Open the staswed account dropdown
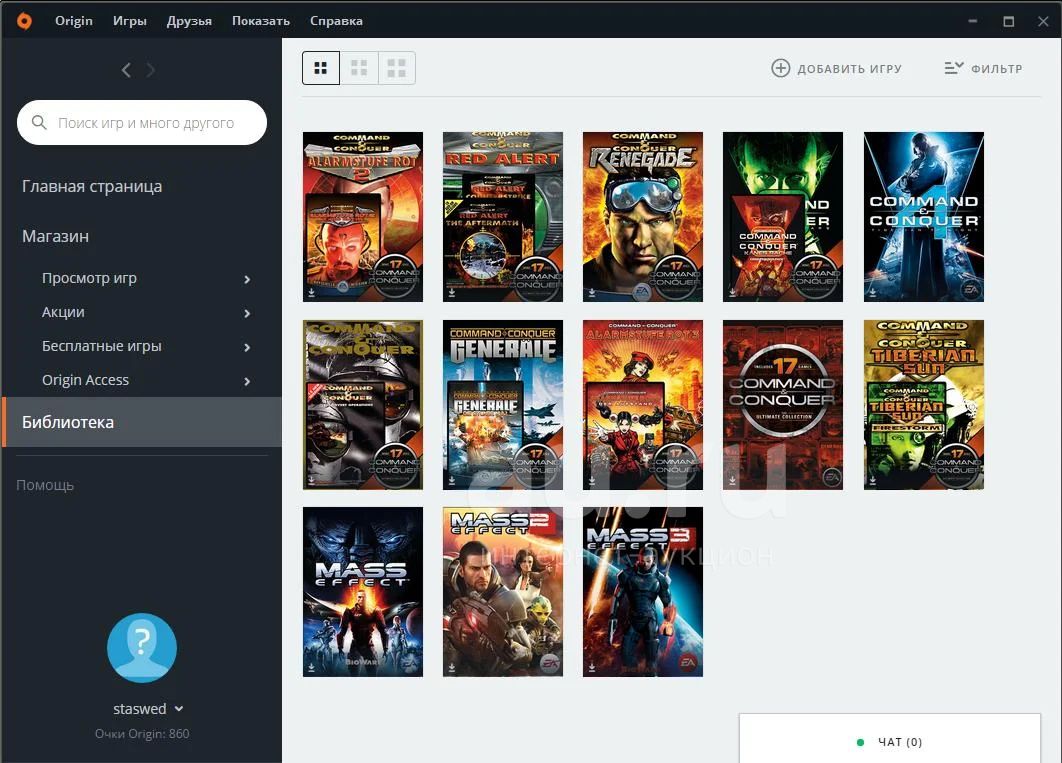The image size is (1062, 763). click(x=148, y=709)
